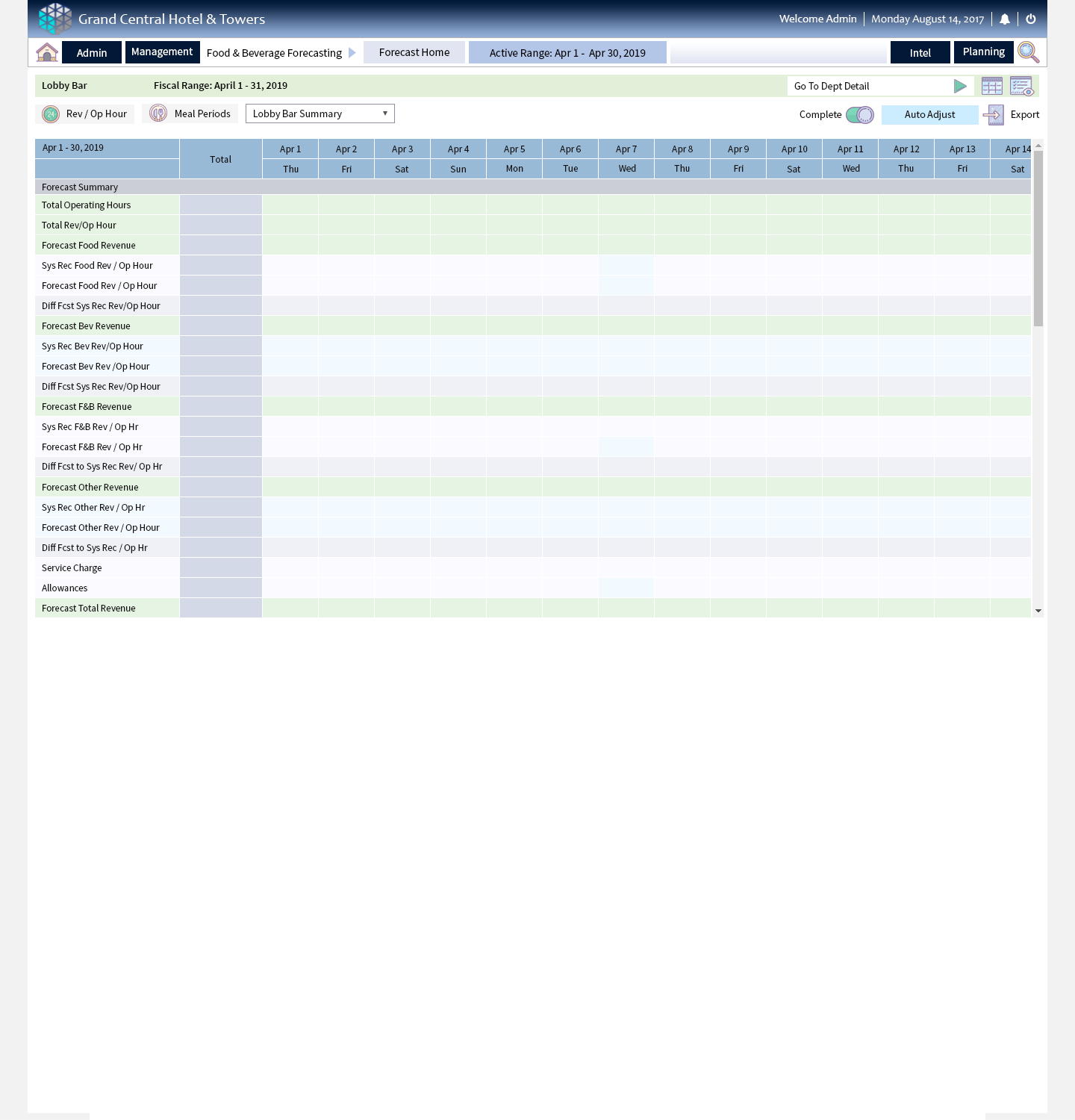The image size is (1075, 1120).
Task: Click the grid view icon beside Go To Dept Detail
Action: [992, 86]
